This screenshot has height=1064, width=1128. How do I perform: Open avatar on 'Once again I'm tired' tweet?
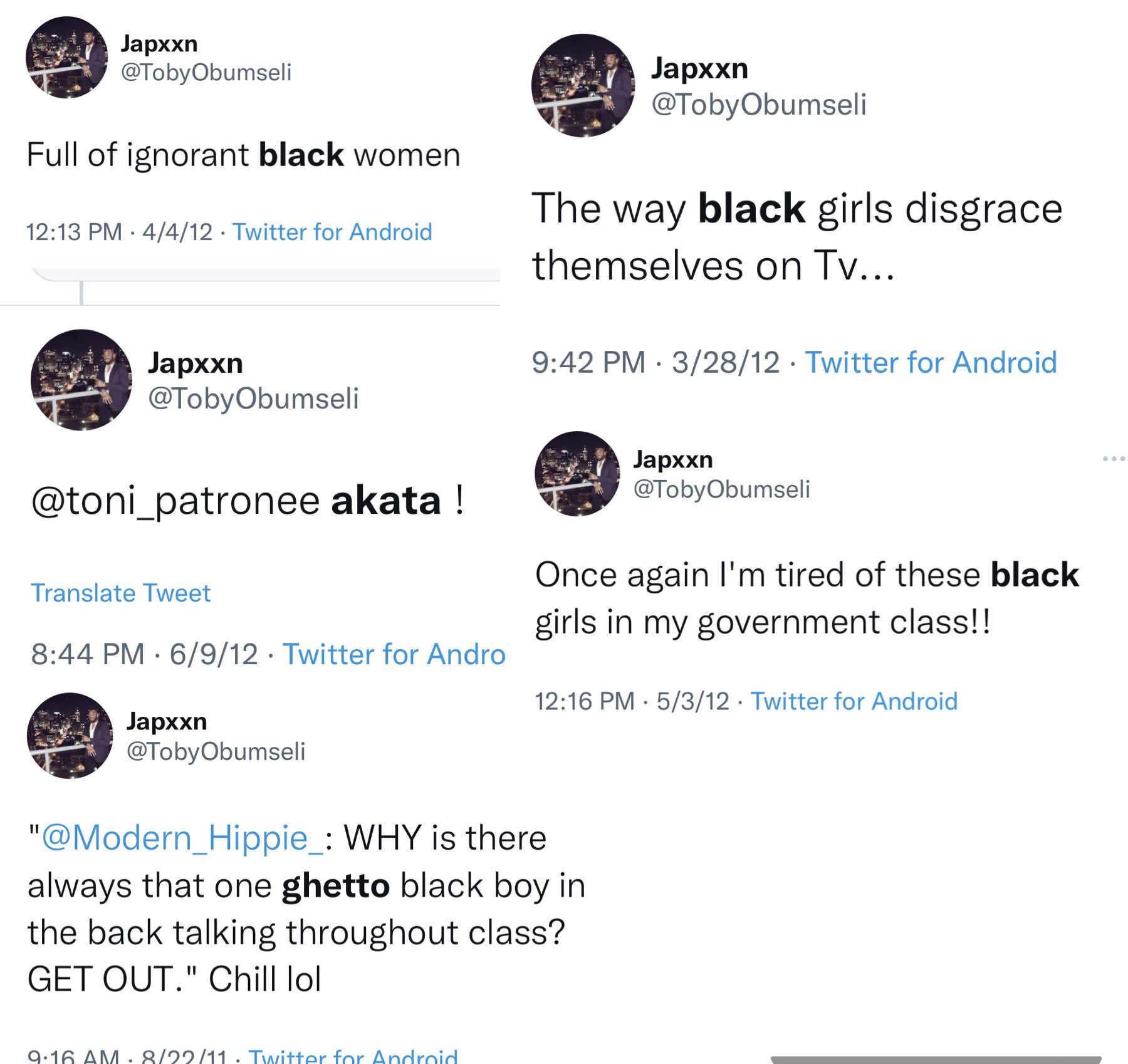(x=577, y=474)
